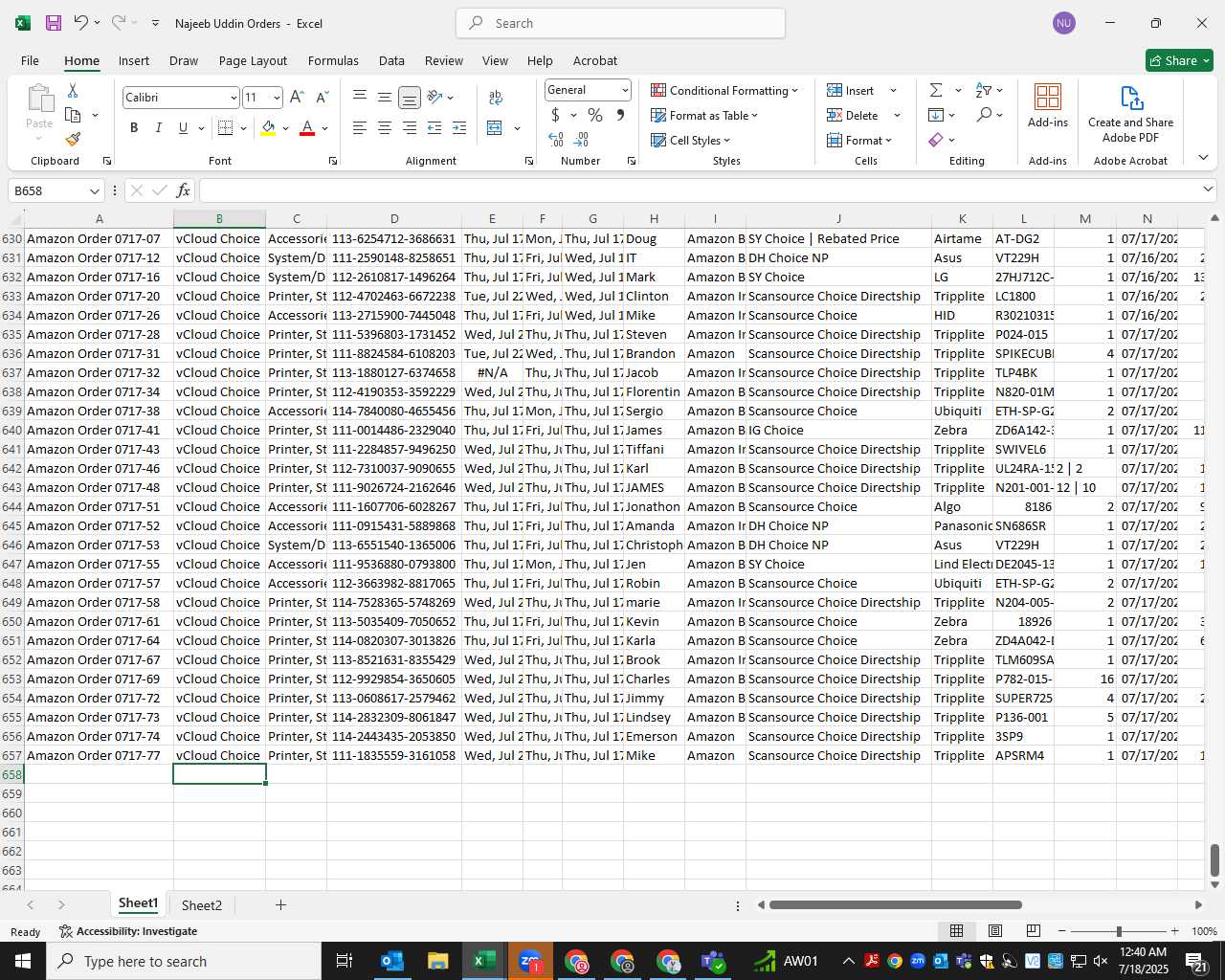Viewport: 1225px width, 980px height.
Task: Click the zoom slider handle
Action: [x=1119, y=931]
